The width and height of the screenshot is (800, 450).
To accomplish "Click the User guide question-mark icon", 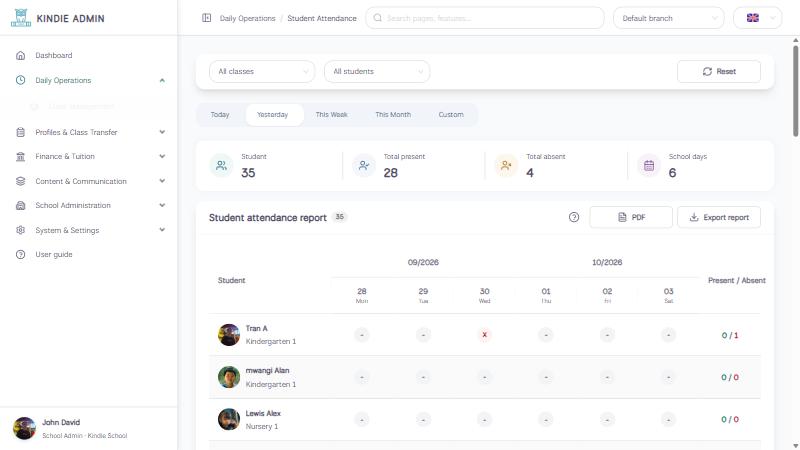I will 20,255.
